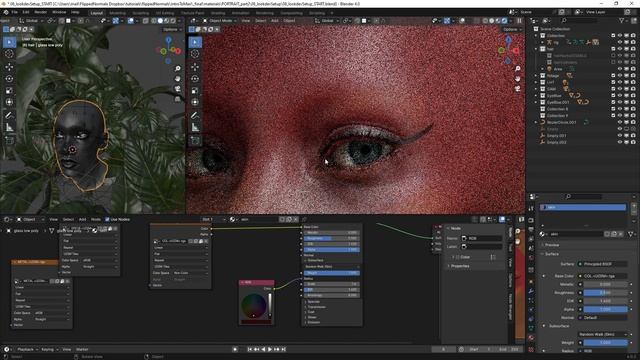Select the Rotate tool in left viewport
The image size is (640, 360).
pyautogui.click(x=9, y=78)
